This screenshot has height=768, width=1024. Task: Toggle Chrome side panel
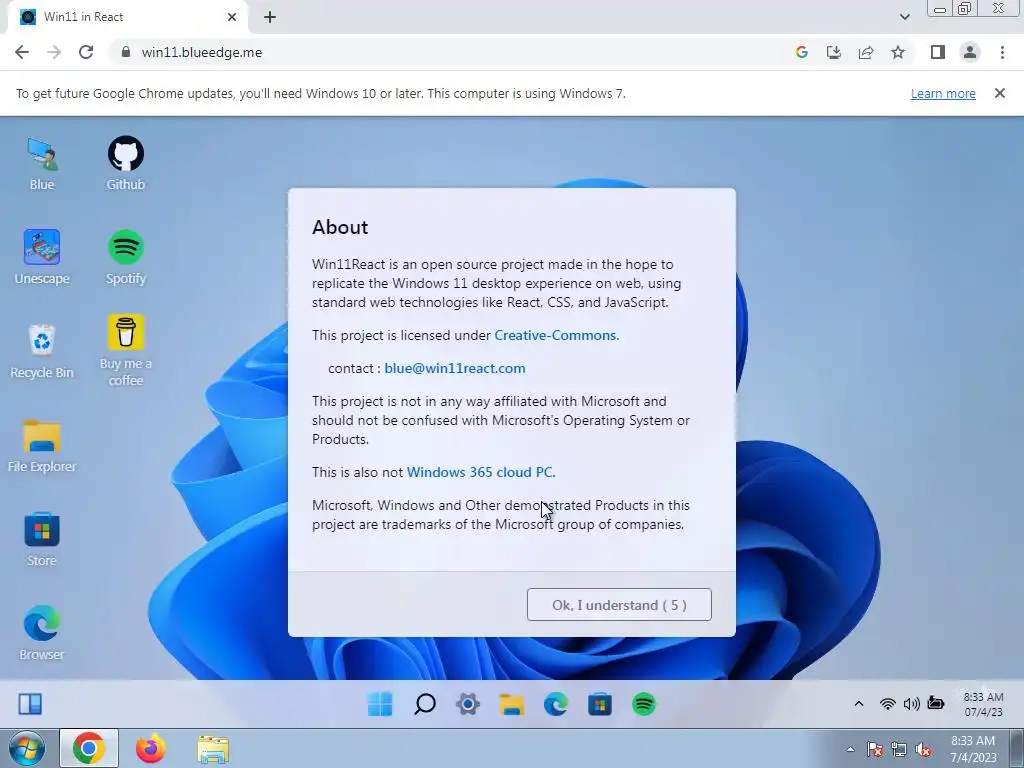click(937, 52)
